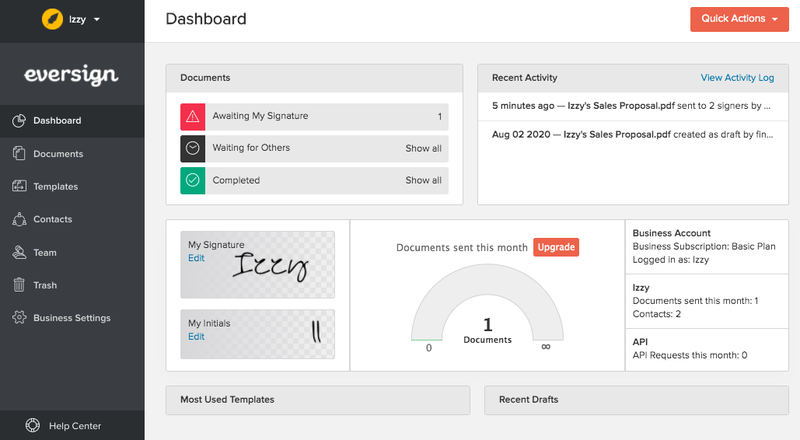Open the Izzy account dropdown arrow
The height and width of the screenshot is (440, 800).
(97, 20)
